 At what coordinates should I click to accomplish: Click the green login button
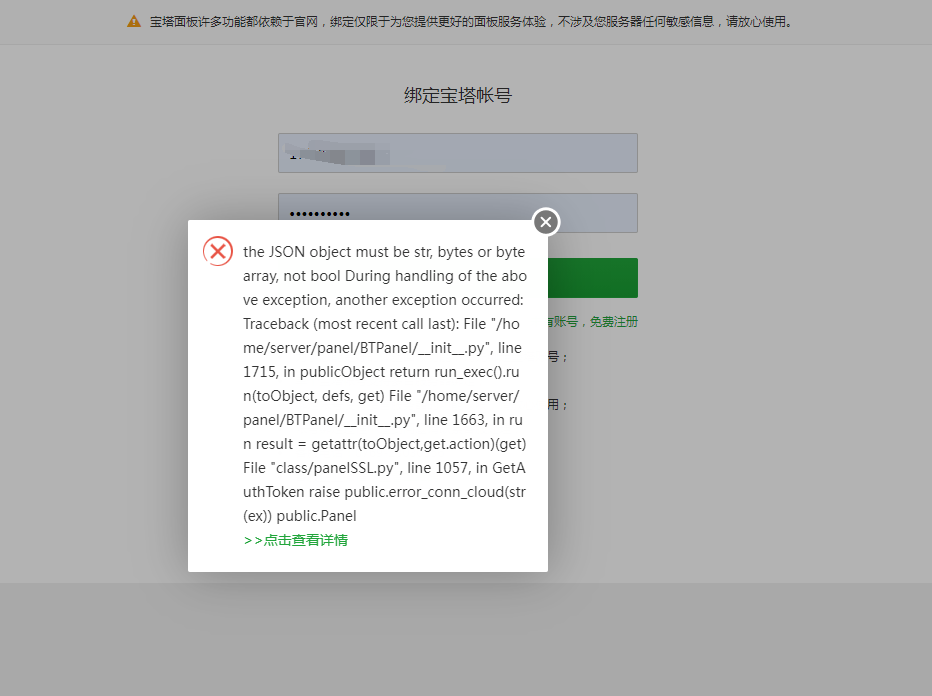(x=593, y=278)
